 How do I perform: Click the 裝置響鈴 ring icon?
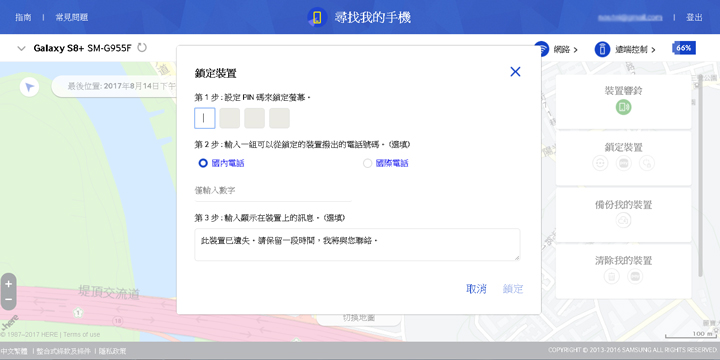pyautogui.click(x=624, y=107)
